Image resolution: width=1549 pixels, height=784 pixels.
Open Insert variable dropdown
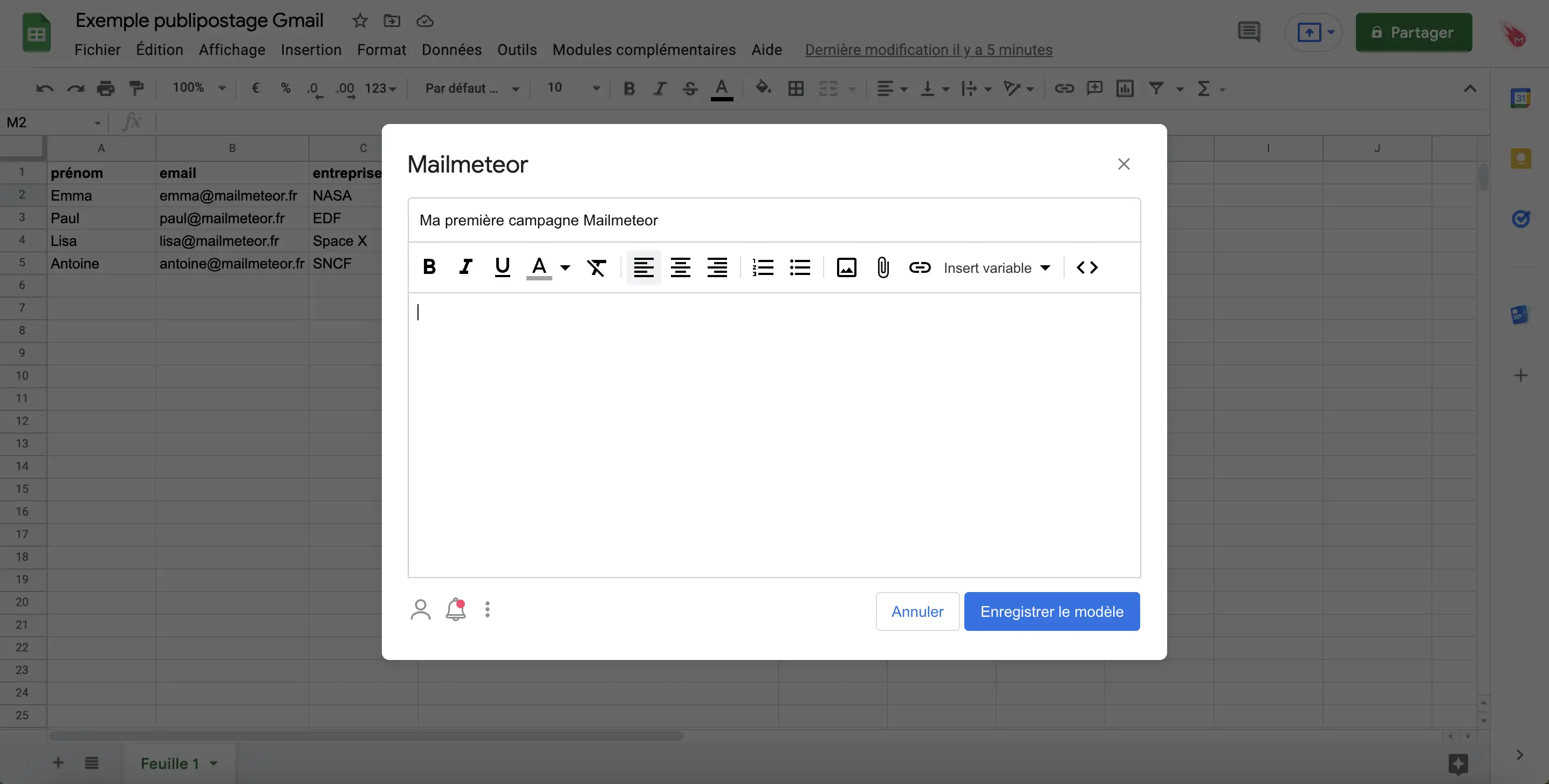tap(997, 267)
